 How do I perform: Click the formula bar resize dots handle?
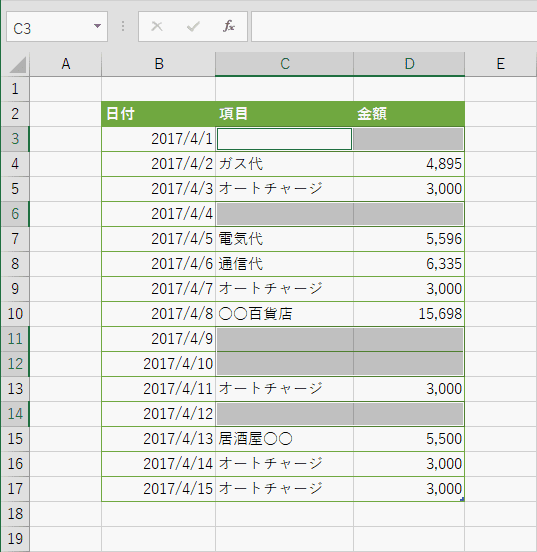click(x=123, y=26)
